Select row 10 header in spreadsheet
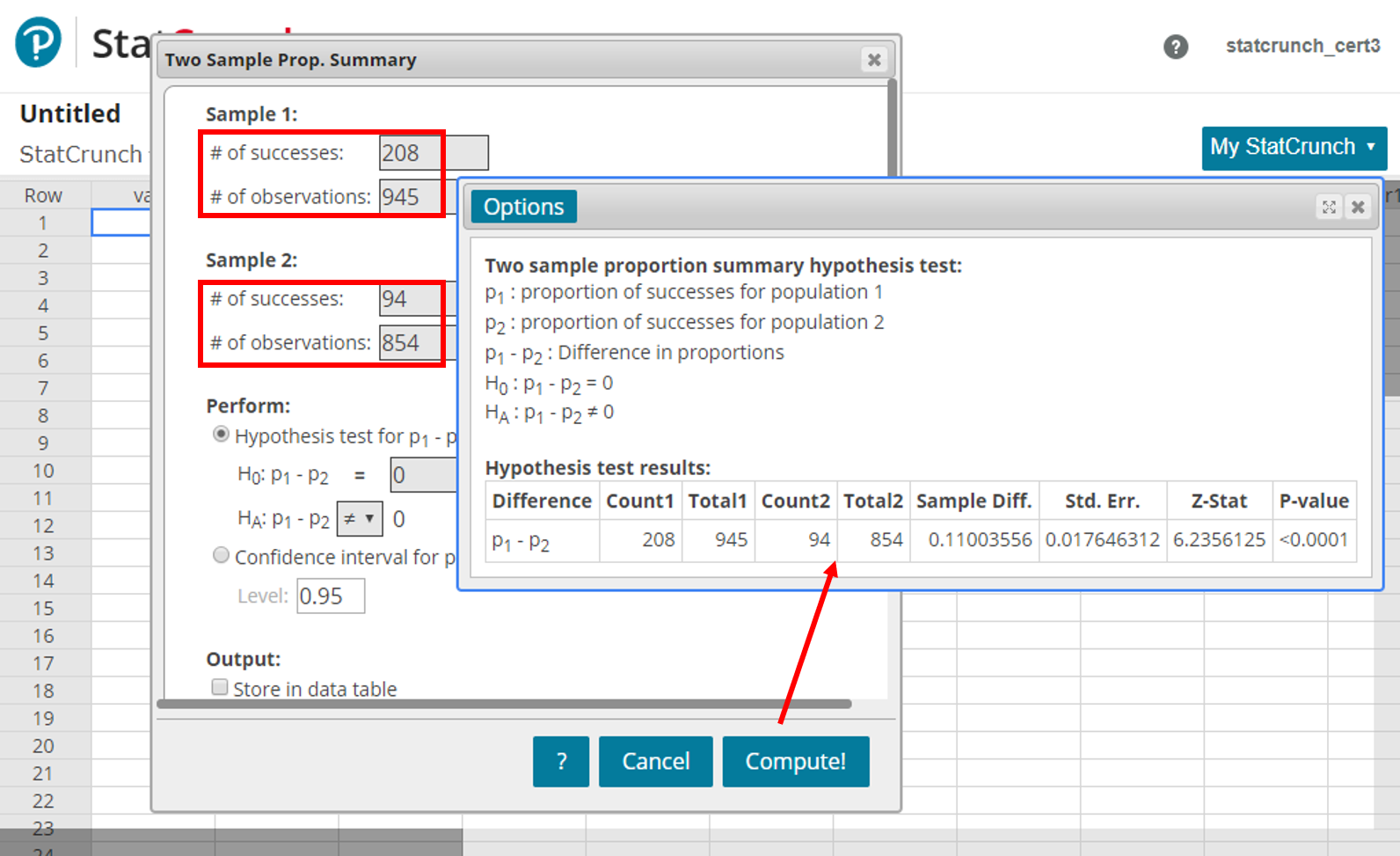This screenshot has height=856, width=1400. click(x=43, y=471)
